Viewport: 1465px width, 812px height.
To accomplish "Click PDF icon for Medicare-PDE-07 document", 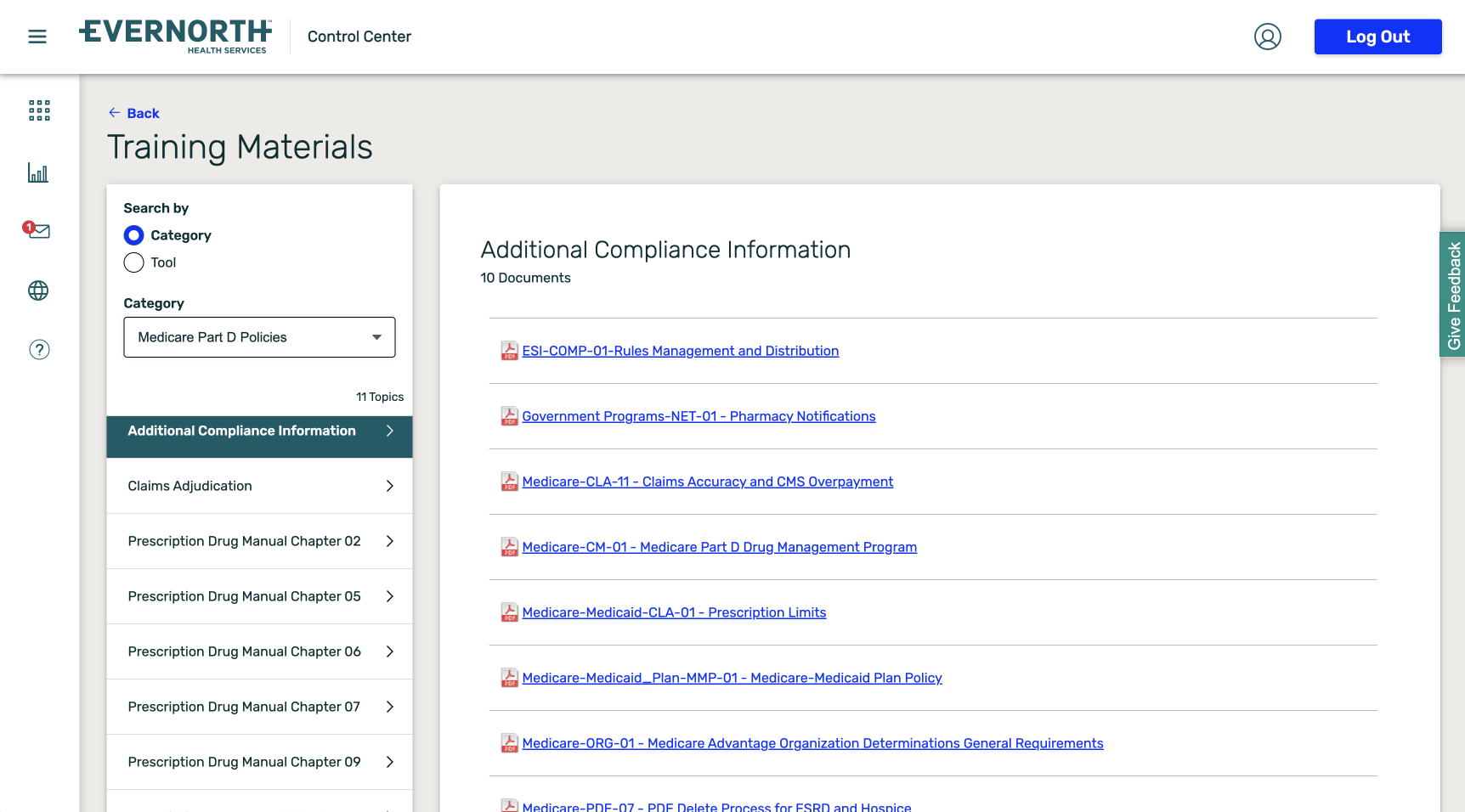I will click(x=509, y=805).
